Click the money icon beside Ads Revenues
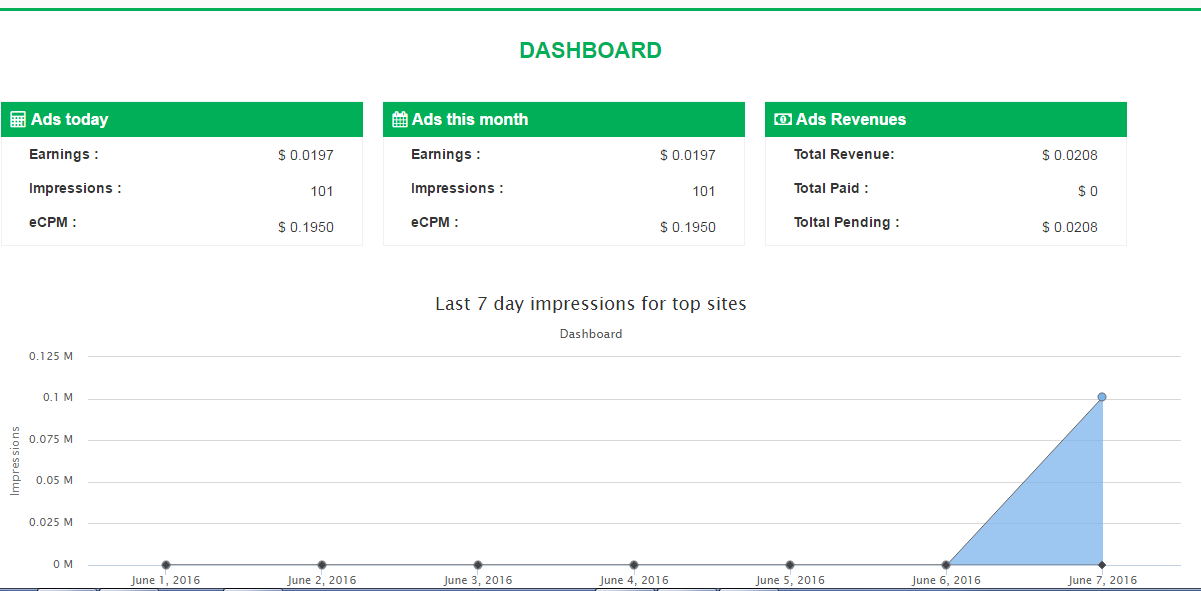 click(783, 120)
